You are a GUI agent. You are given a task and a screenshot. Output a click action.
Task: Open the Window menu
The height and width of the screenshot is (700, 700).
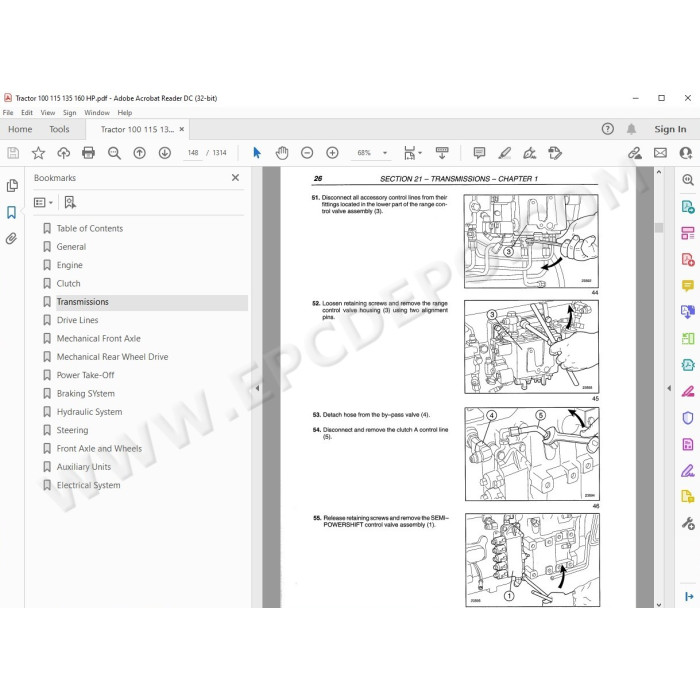[x=97, y=112]
